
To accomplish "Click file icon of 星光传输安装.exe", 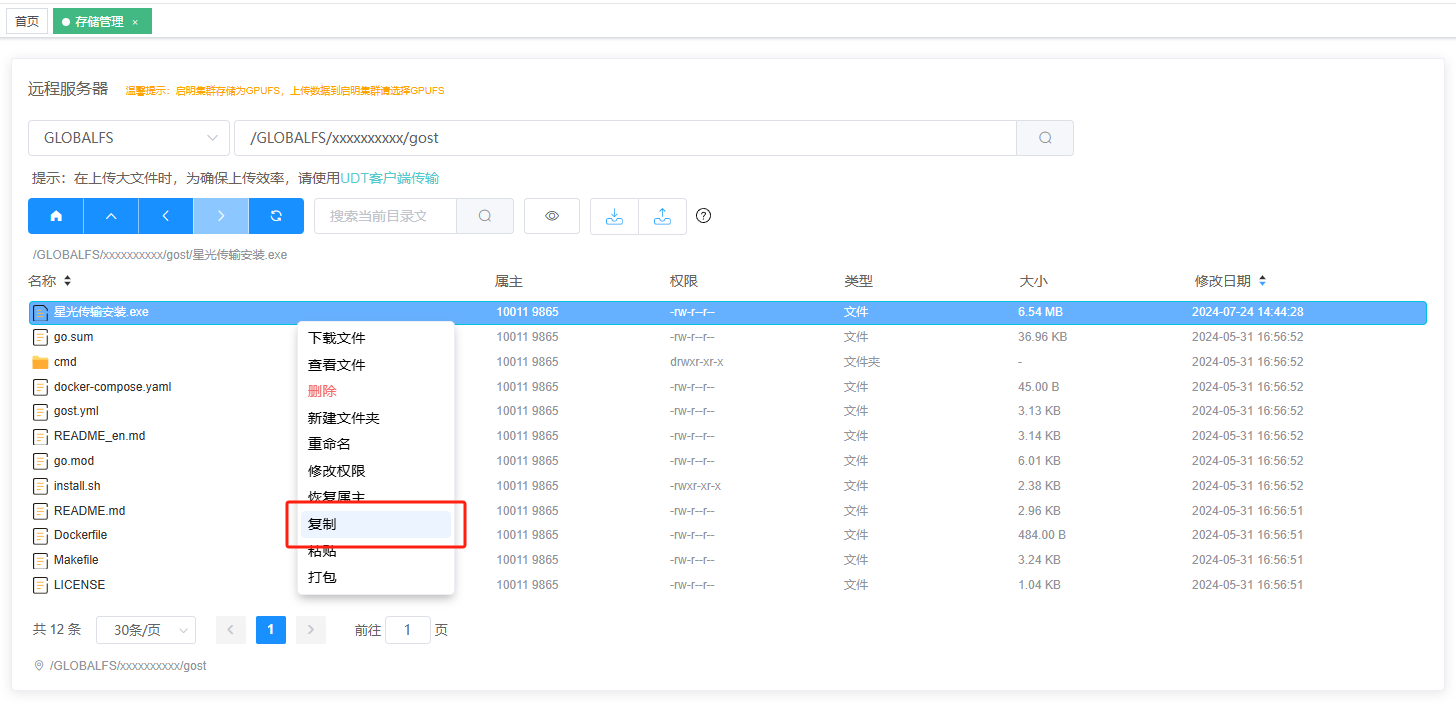I will [x=40, y=312].
